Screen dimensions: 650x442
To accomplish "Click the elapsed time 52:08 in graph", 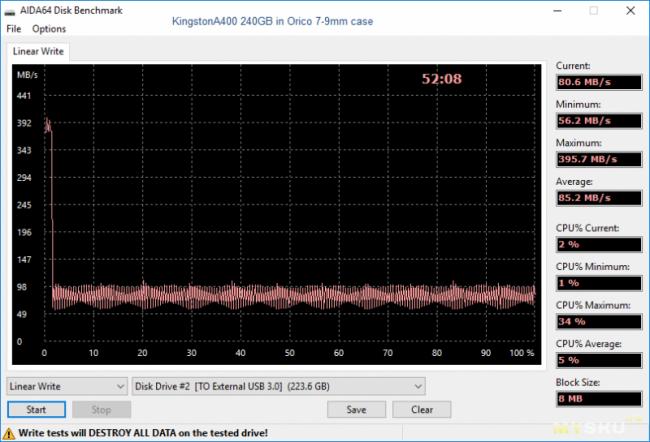I will pos(441,79).
